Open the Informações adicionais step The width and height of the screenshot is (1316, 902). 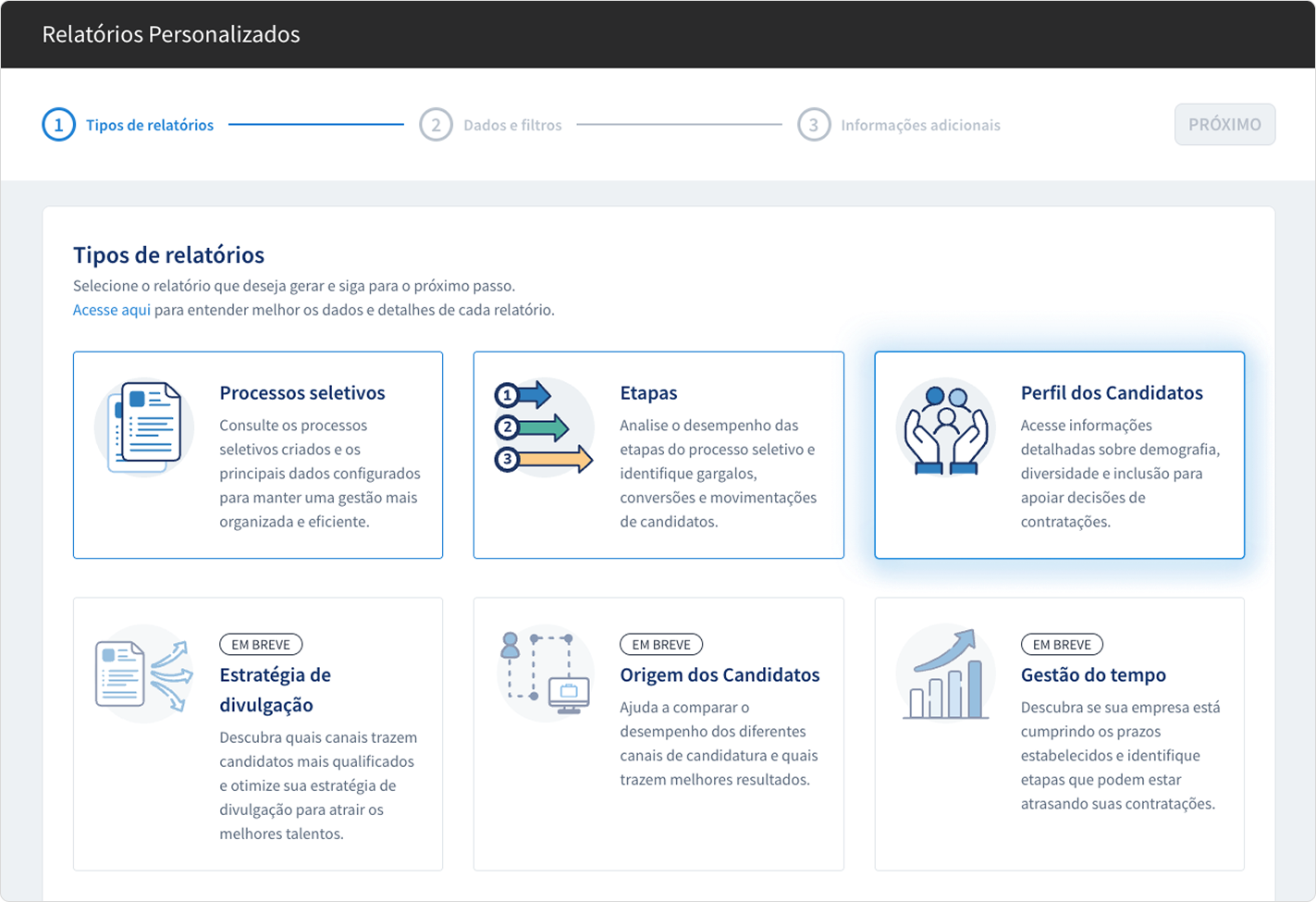tap(921, 124)
